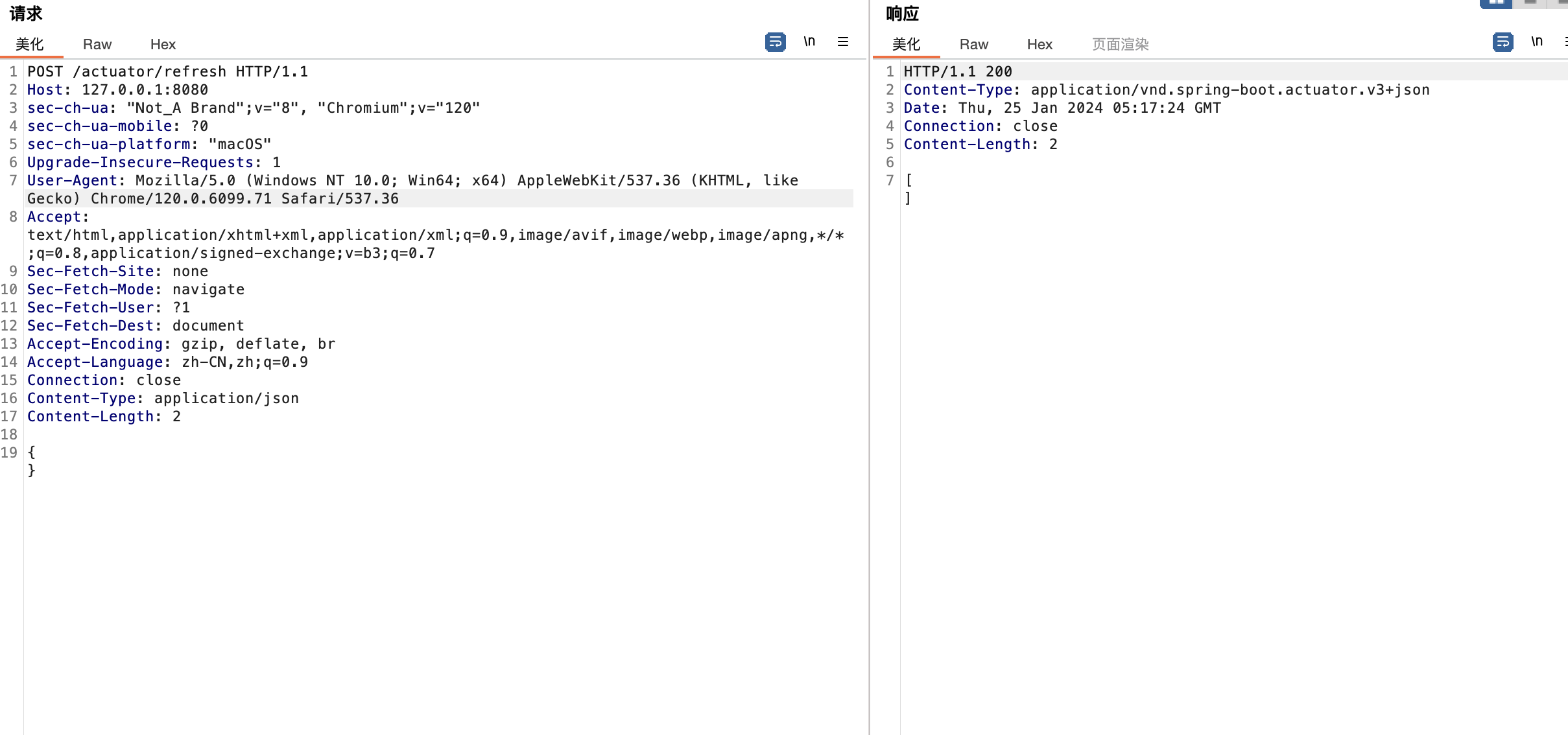The image size is (1568, 735).
Task: Select the top-bottom layout icon
Action: pos(1530,3)
